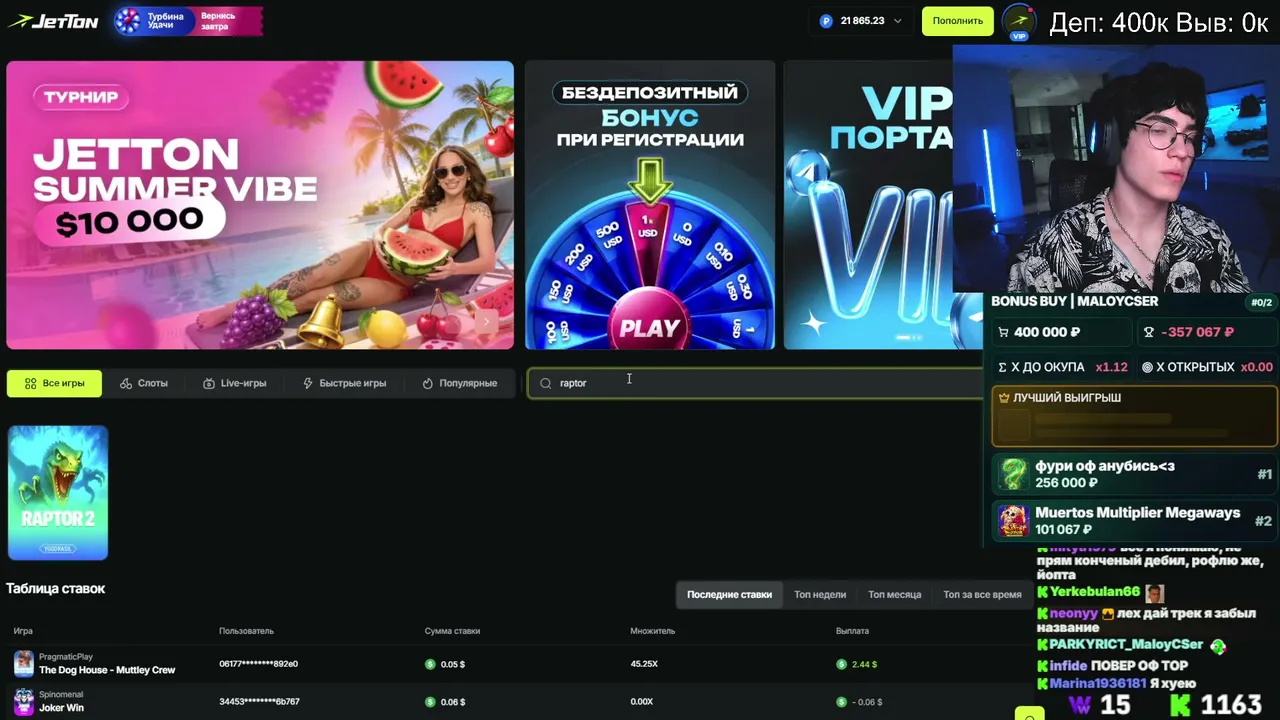The width and height of the screenshot is (1280, 720).
Task: Click user 06177********892e0 in bets table
Action: coord(258,664)
